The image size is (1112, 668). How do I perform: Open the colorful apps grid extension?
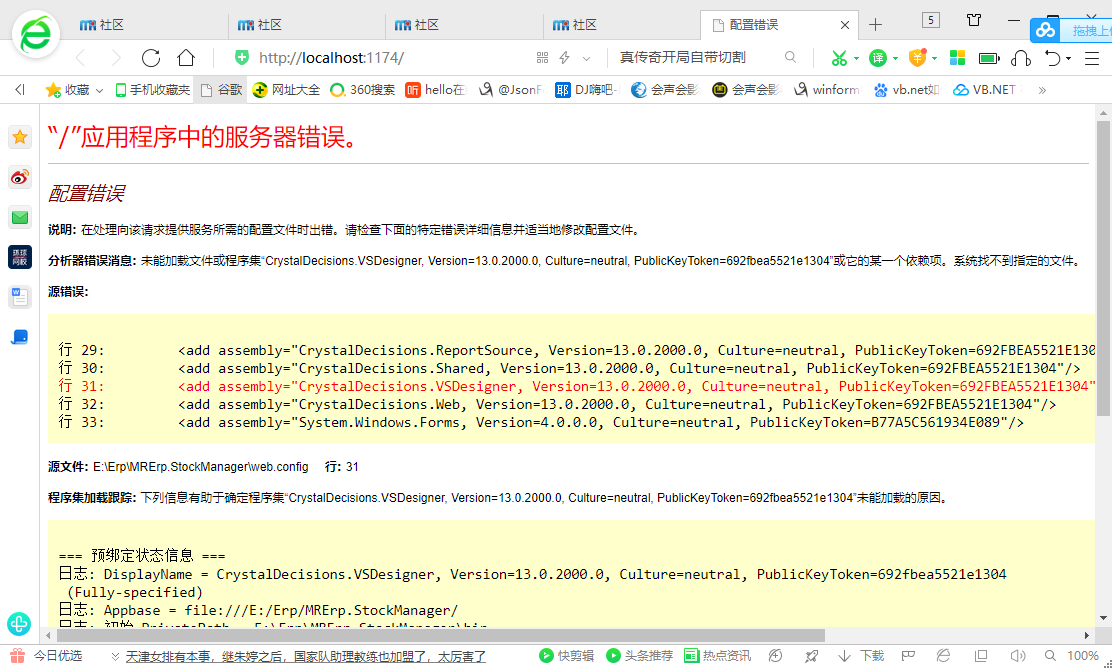click(957, 58)
